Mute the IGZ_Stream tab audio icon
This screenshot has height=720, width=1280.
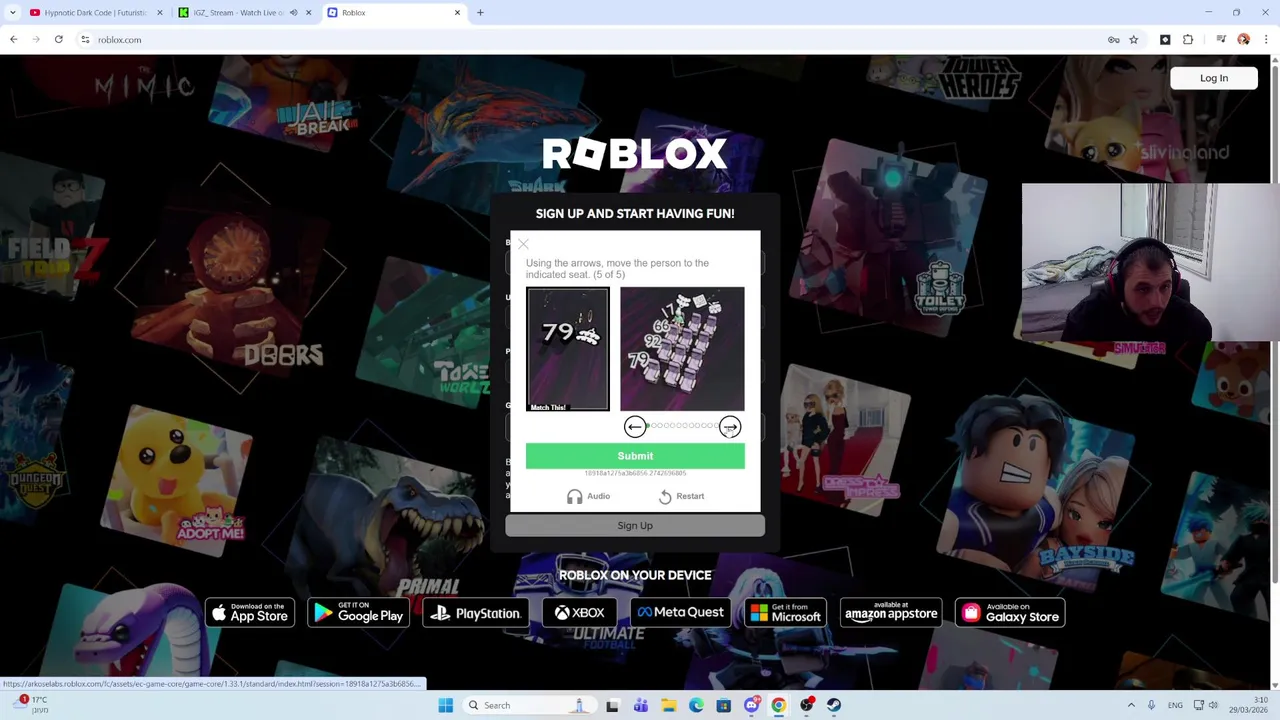[x=293, y=13]
